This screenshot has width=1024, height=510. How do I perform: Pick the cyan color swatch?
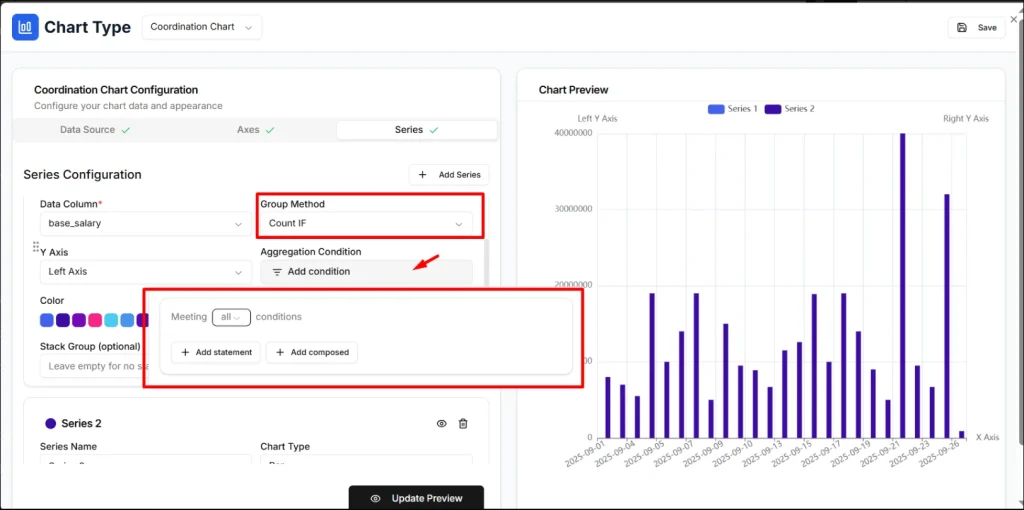111,320
